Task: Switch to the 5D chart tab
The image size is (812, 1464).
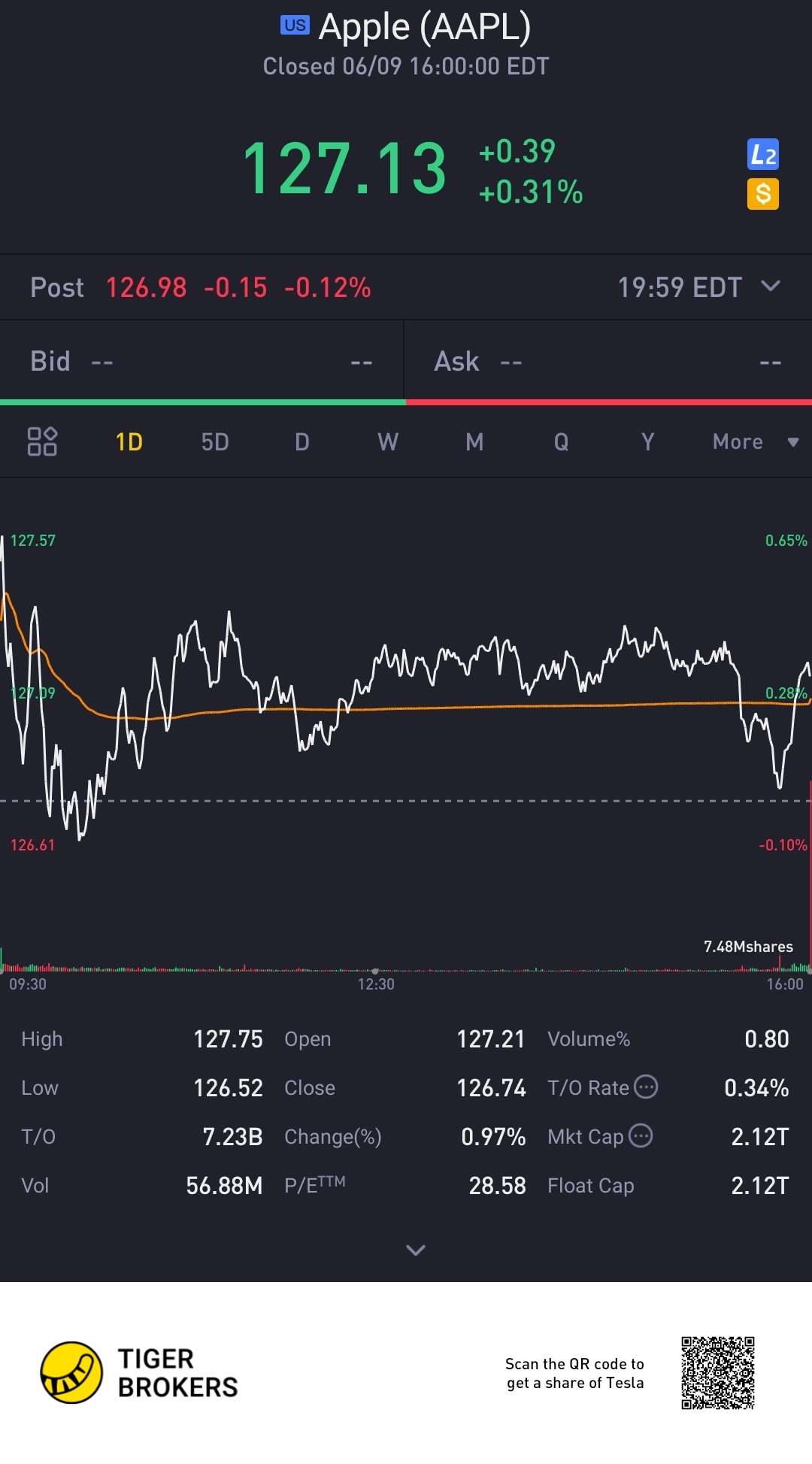Action: 215,441
